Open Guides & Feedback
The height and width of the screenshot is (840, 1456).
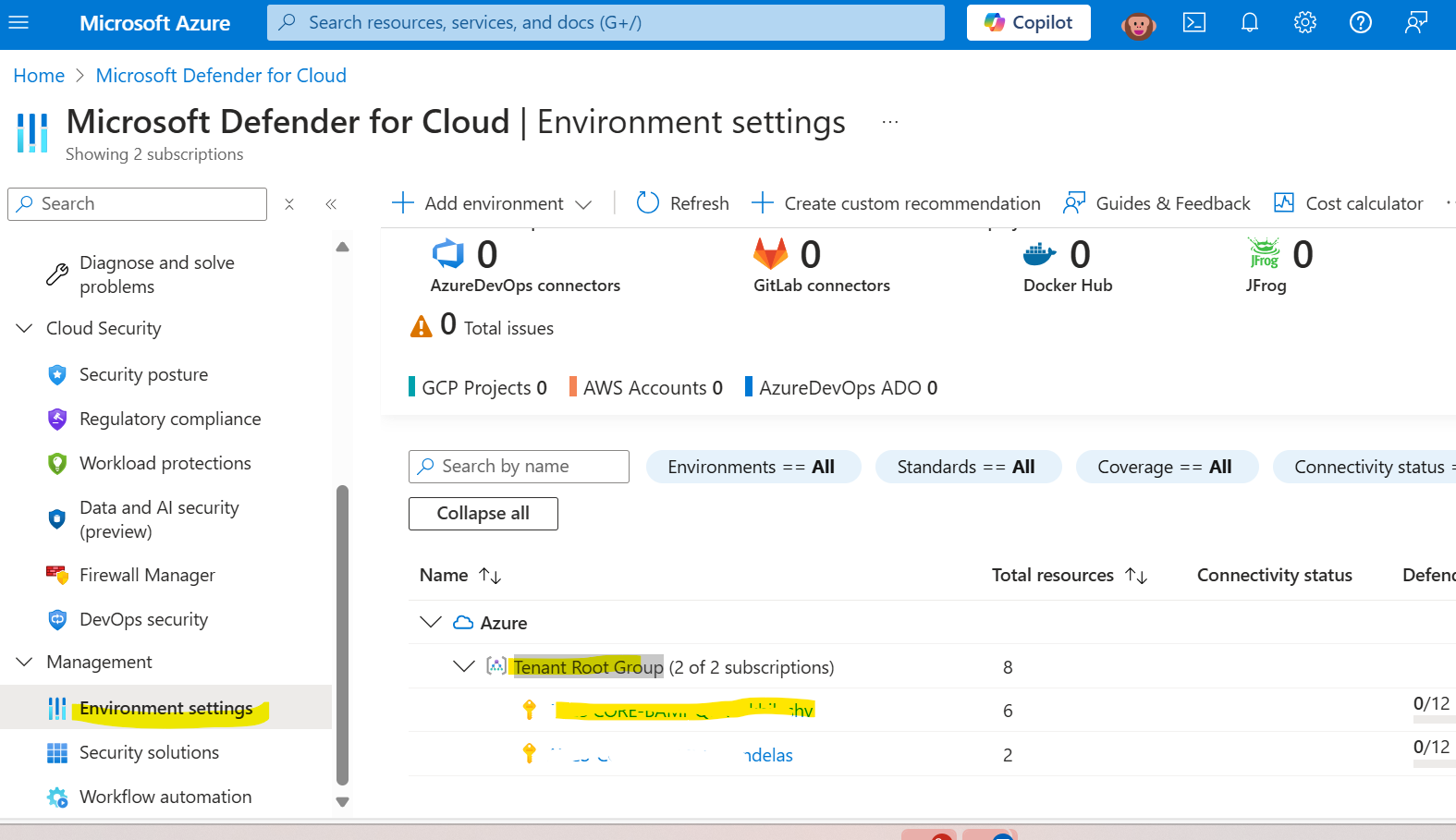(1156, 203)
